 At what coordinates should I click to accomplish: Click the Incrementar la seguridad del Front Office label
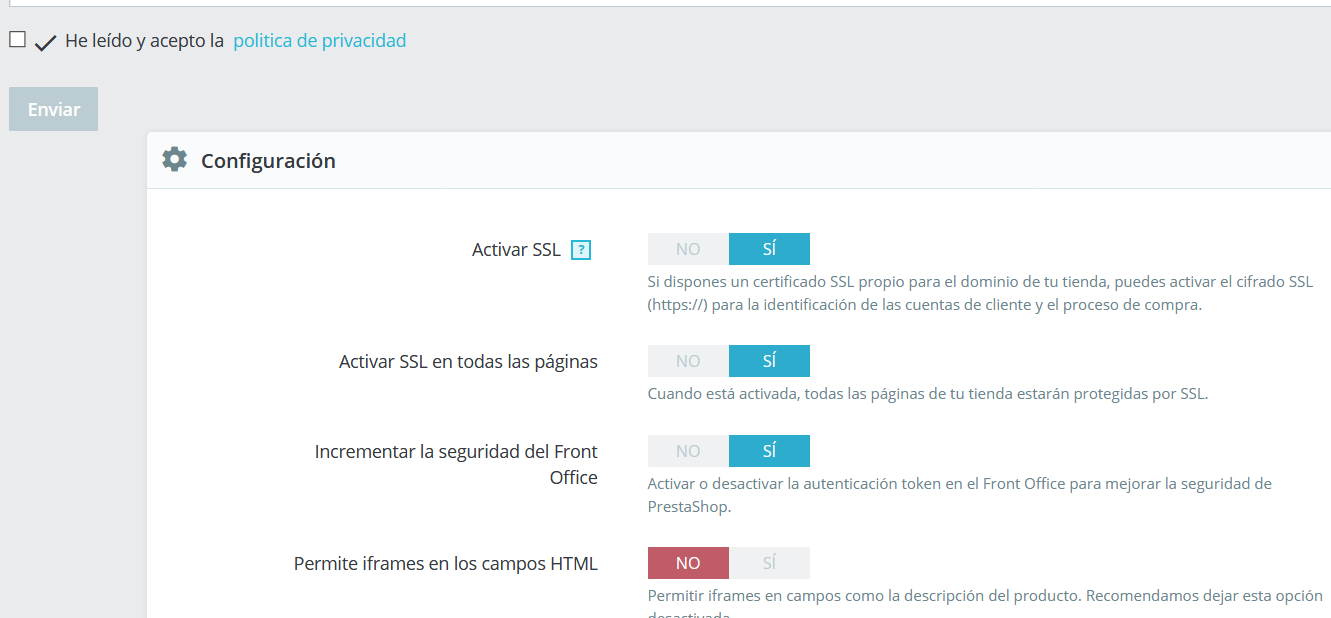click(x=456, y=465)
